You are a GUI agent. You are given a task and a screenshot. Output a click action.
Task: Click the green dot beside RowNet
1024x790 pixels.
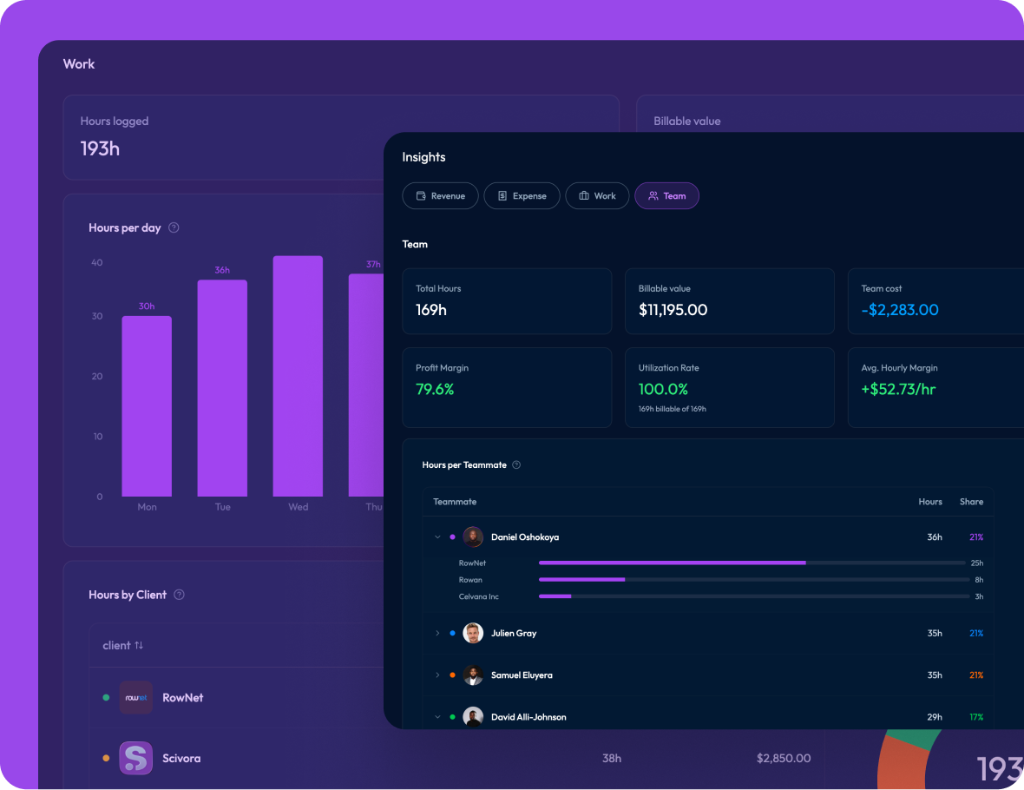106,697
